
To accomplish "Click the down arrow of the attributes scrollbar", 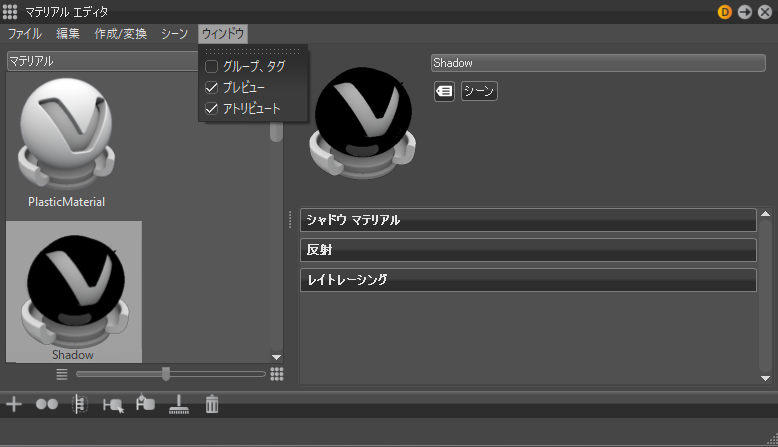I will [766, 379].
